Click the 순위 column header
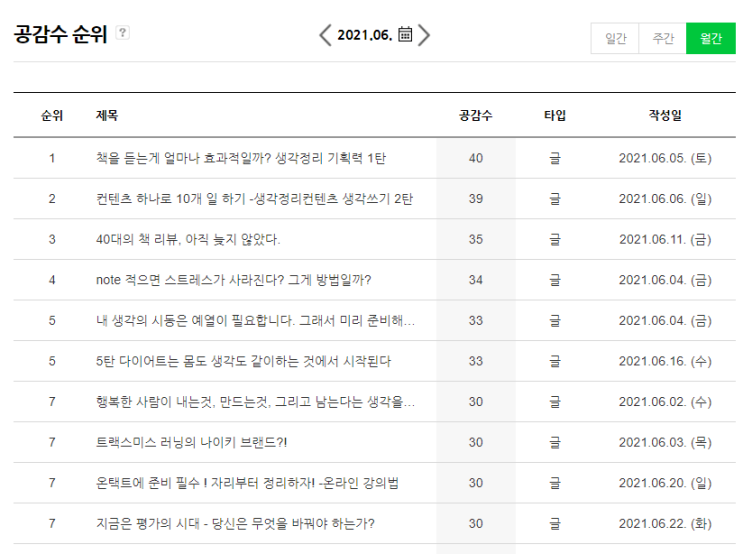 tap(52, 115)
